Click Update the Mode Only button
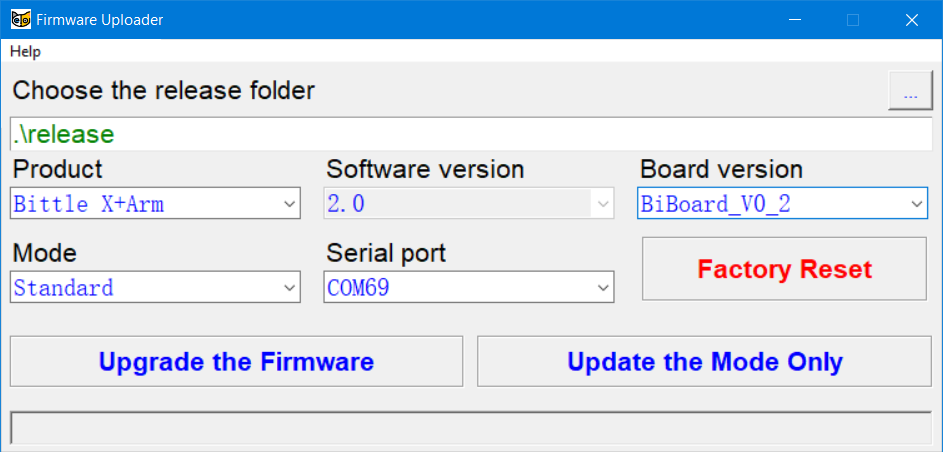The height and width of the screenshot is (452, 943). click(705, 361)
